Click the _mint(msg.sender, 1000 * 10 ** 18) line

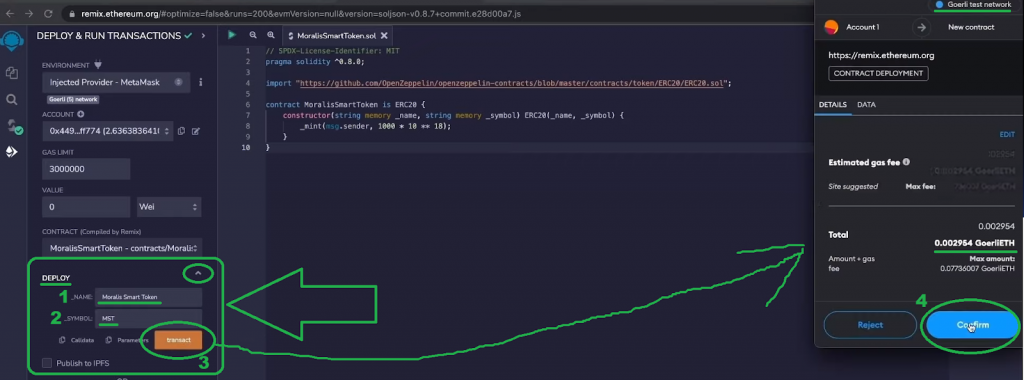375,126
